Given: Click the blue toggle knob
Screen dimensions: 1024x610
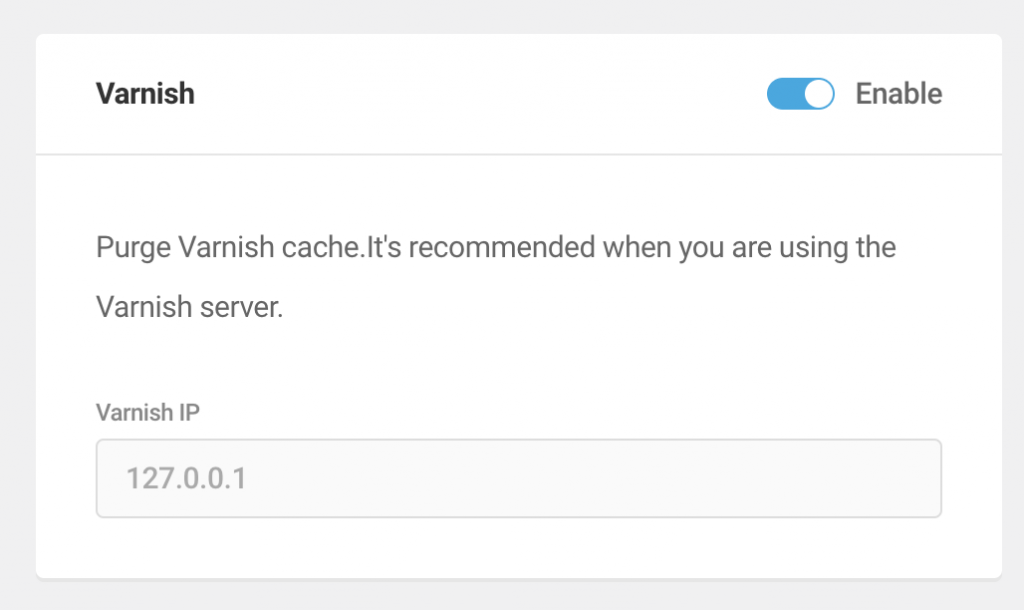Looking at the screenshot, I should click(816, 93).
